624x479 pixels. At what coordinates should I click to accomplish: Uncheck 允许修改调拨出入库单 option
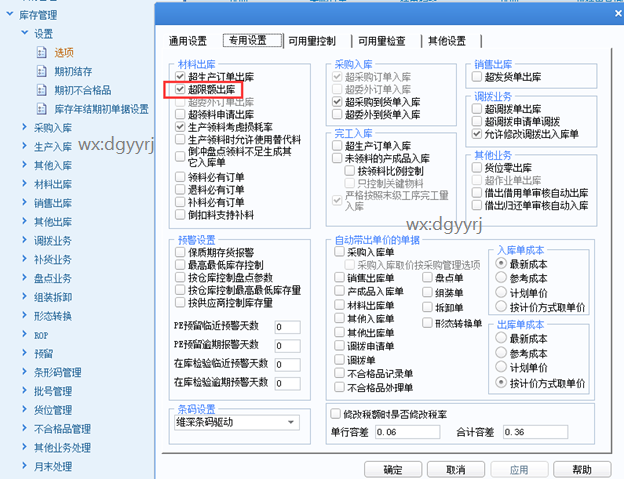(477, 133)
